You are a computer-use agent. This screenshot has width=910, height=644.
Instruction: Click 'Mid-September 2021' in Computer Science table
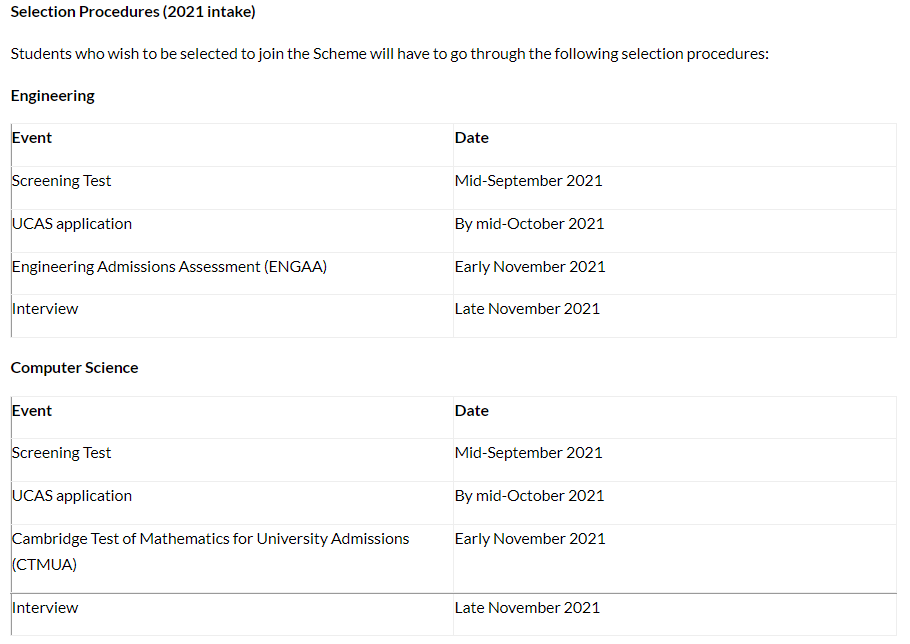(x=529, y=453)
